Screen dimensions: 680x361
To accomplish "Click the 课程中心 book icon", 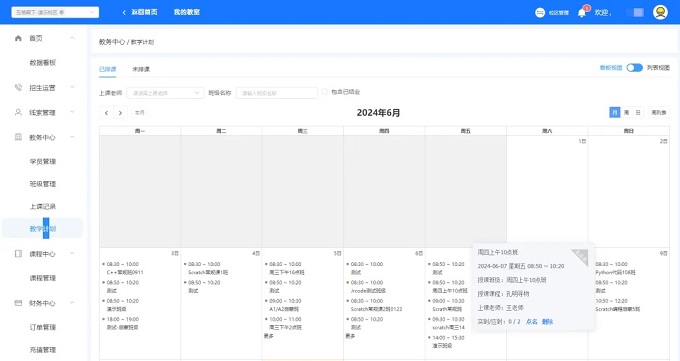I will click(x=18, y=253).
